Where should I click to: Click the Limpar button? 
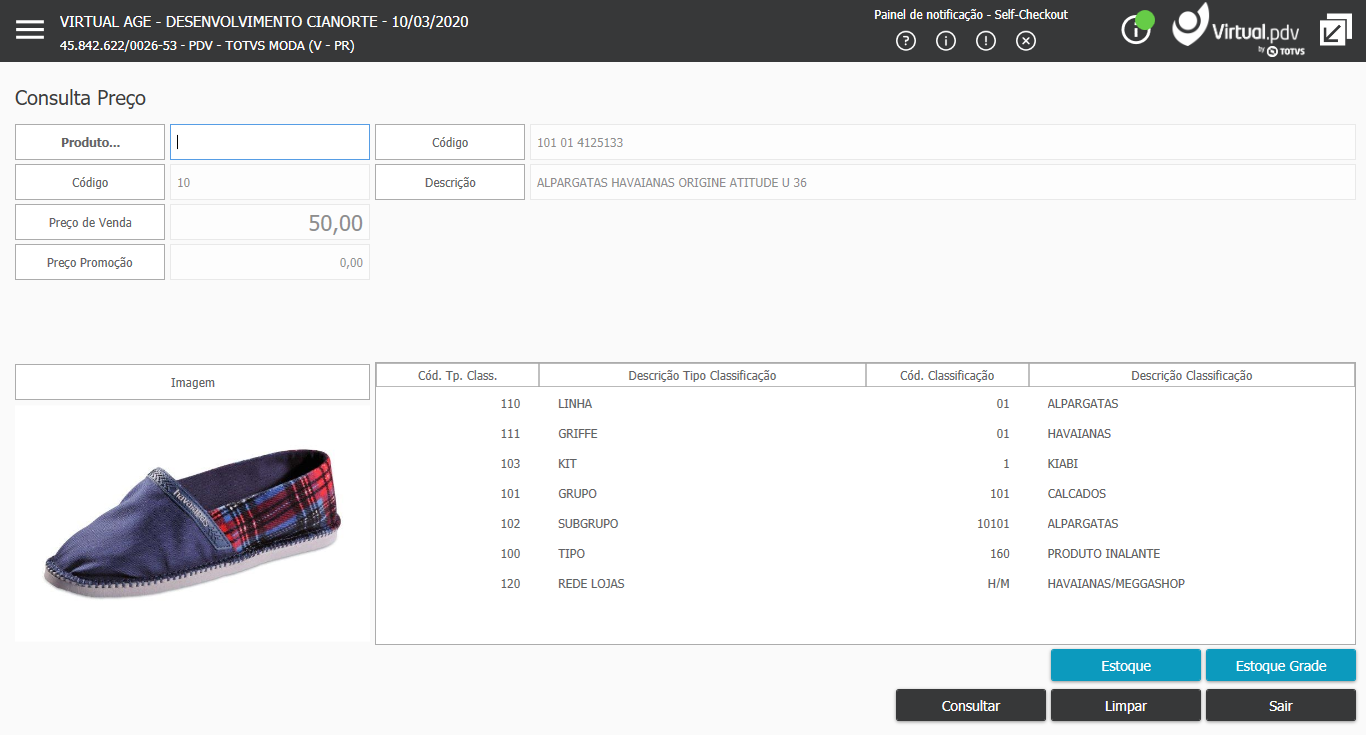point(1126,706)
